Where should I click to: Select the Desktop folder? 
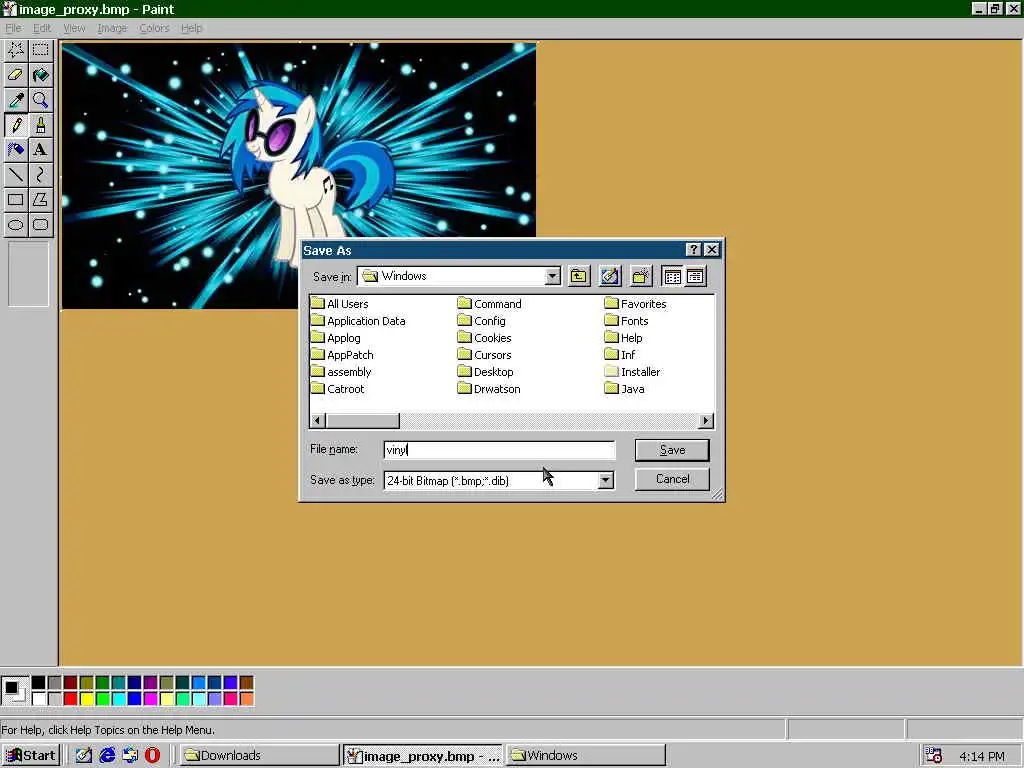(486, 372)
